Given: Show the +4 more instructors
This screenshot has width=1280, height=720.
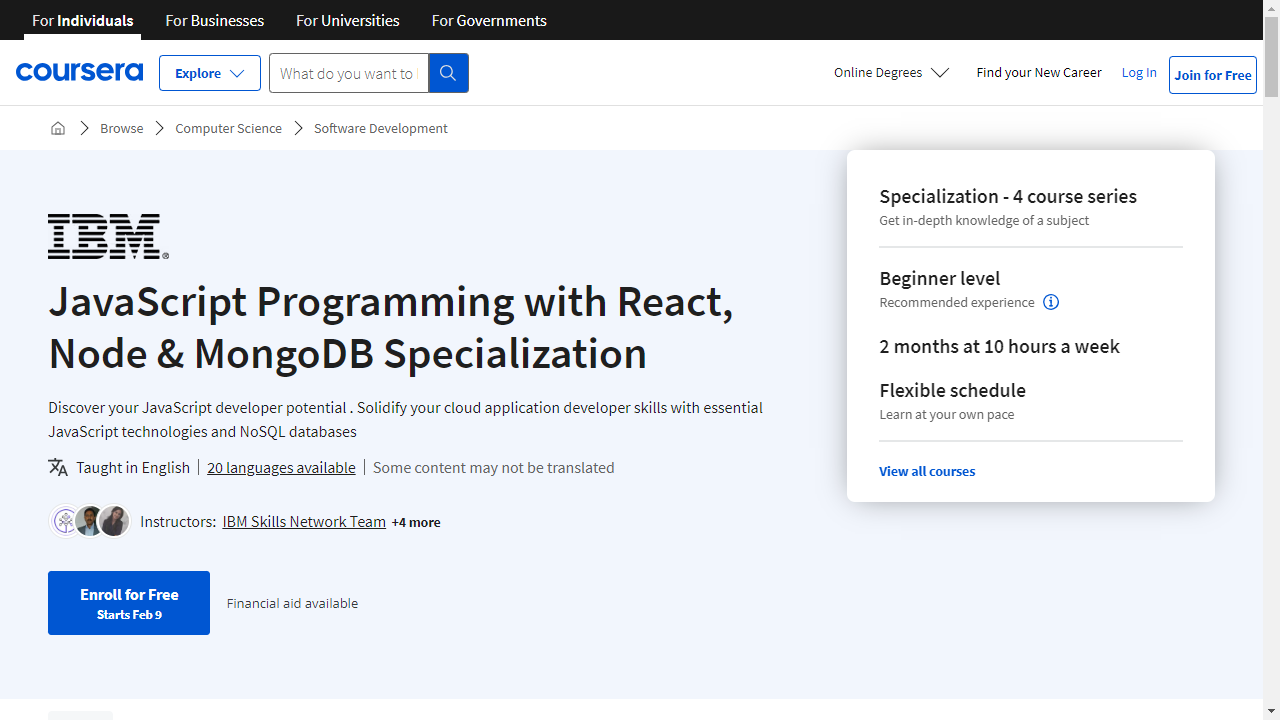Looking at the screenshot, I should tap(416, 522).
